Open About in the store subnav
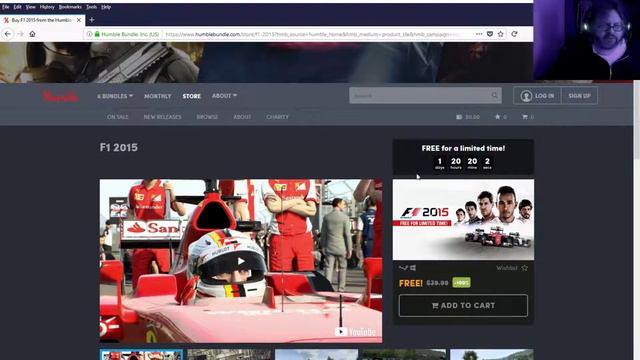Viewport: 640px width, 360px height. coord(242,117)
